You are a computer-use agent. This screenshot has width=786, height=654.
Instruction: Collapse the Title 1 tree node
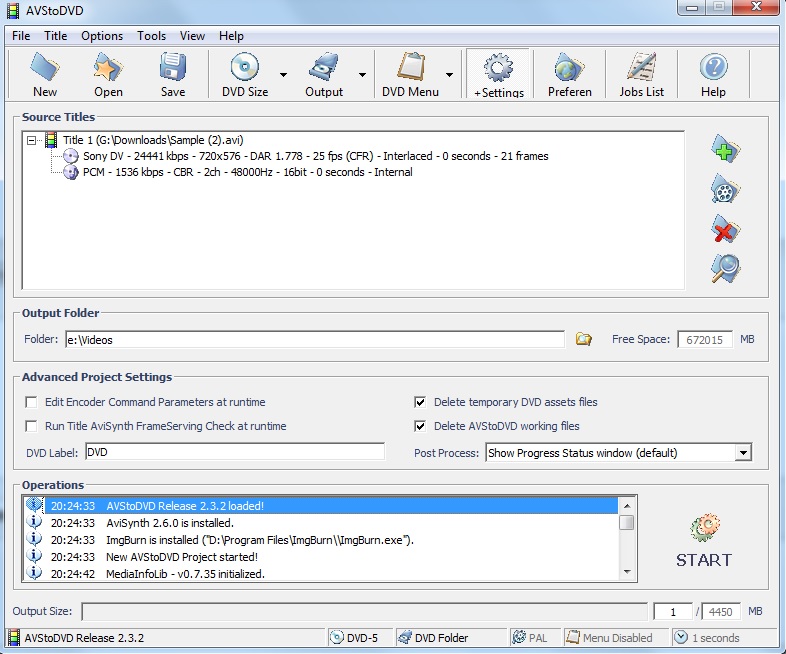[x=32, y=140]
